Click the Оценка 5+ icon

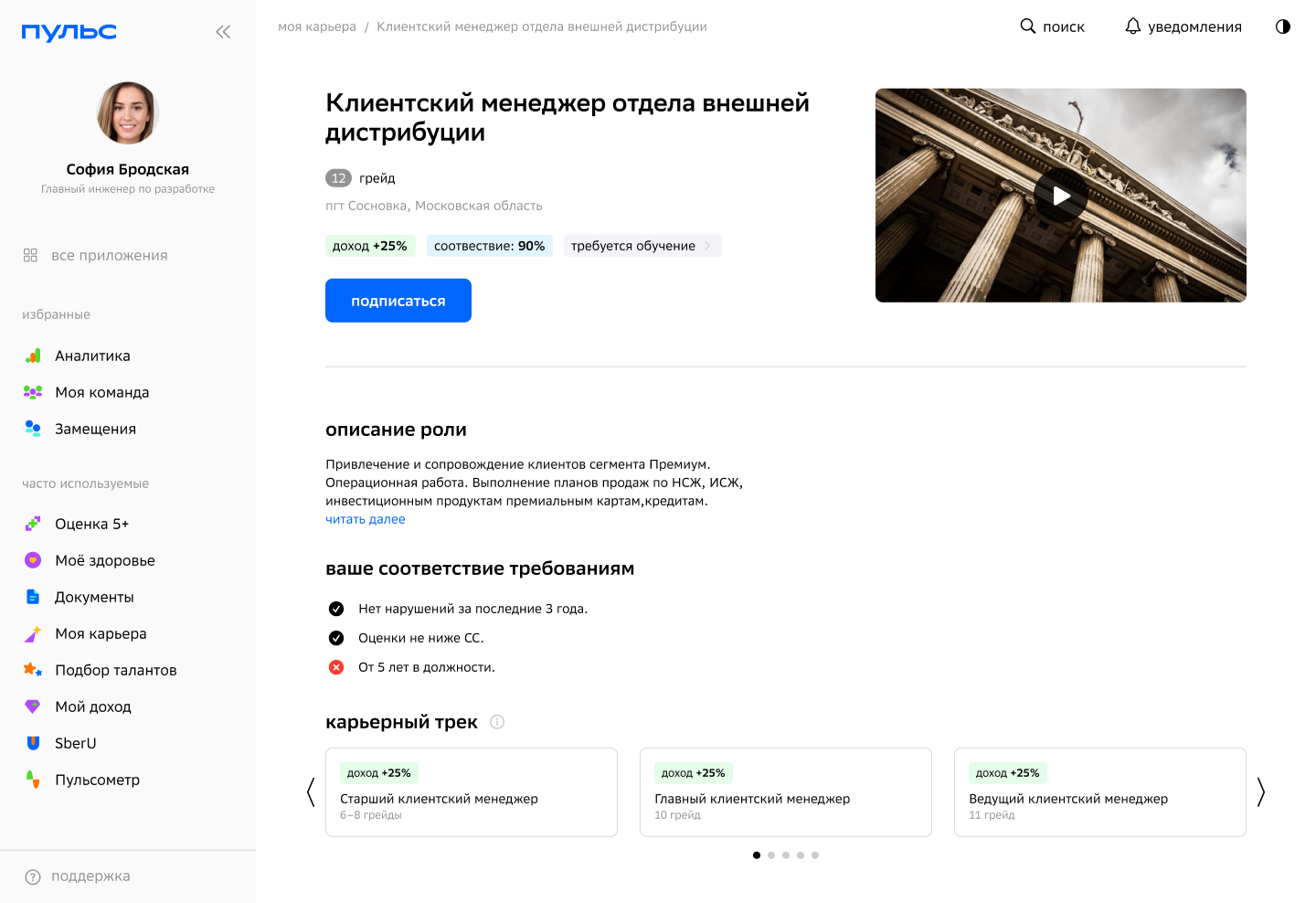click(33, 524)
